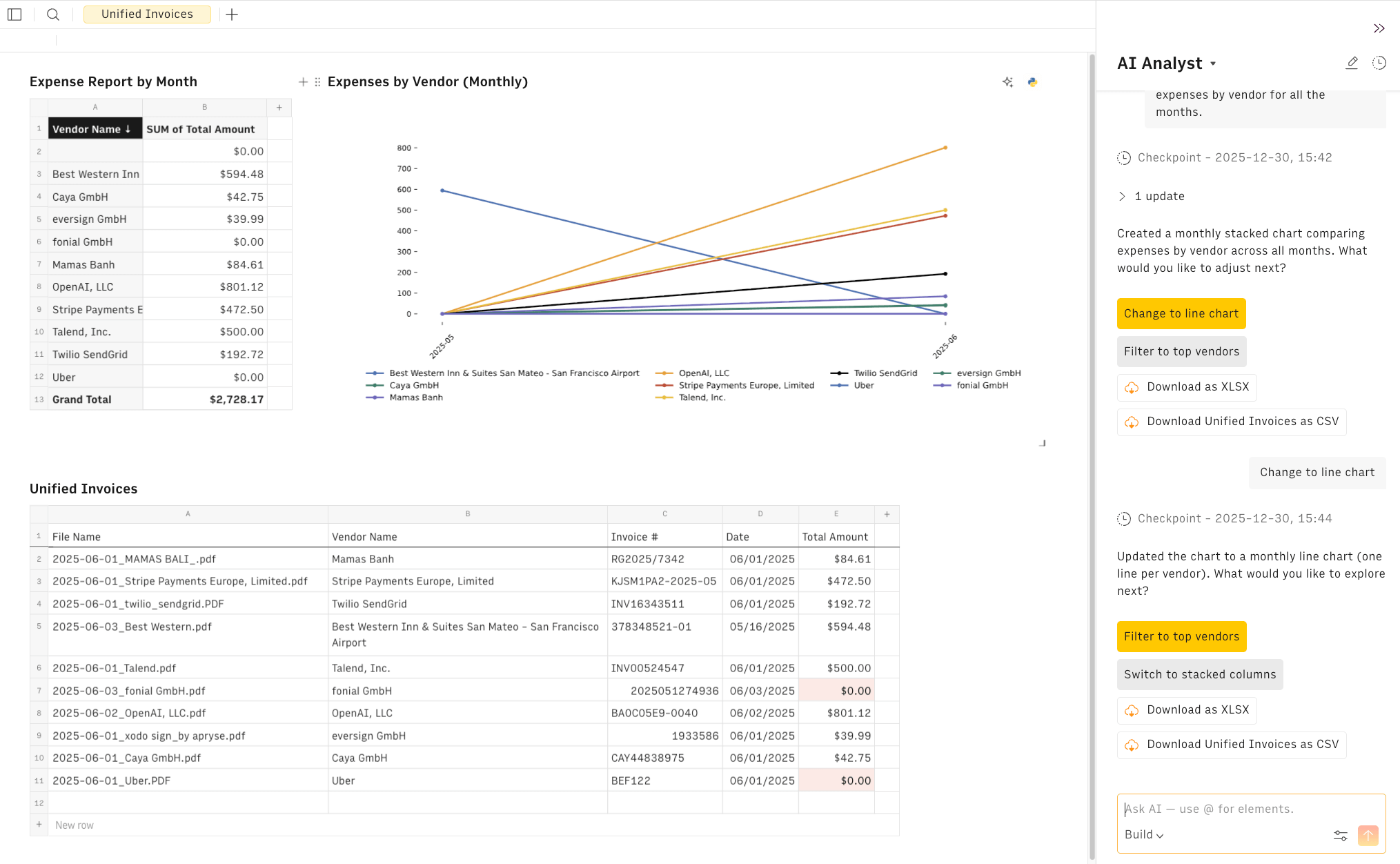Click the sparkle AI icon above the chart
This screenshot has height=864, width=1400.
(x=1007, y=81)
